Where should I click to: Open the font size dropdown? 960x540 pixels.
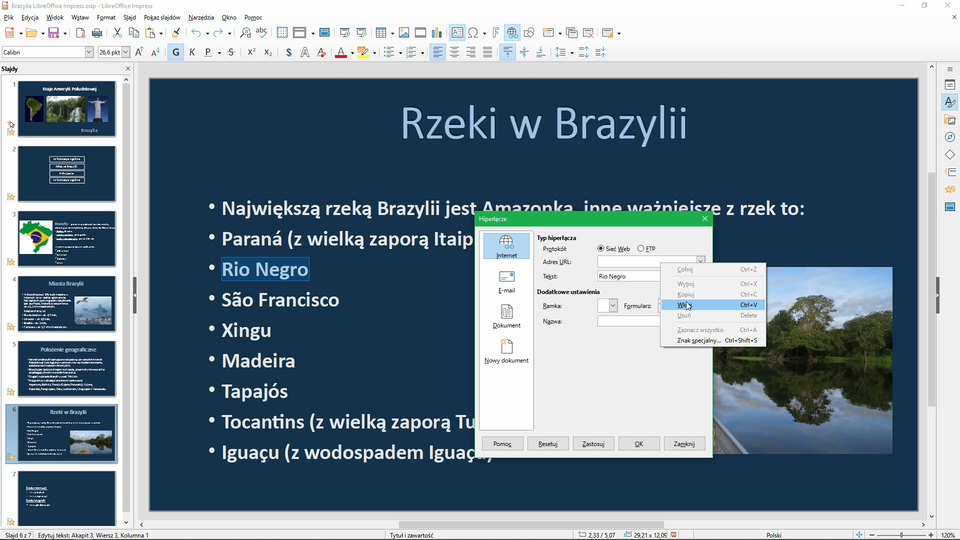pos(127,52)
